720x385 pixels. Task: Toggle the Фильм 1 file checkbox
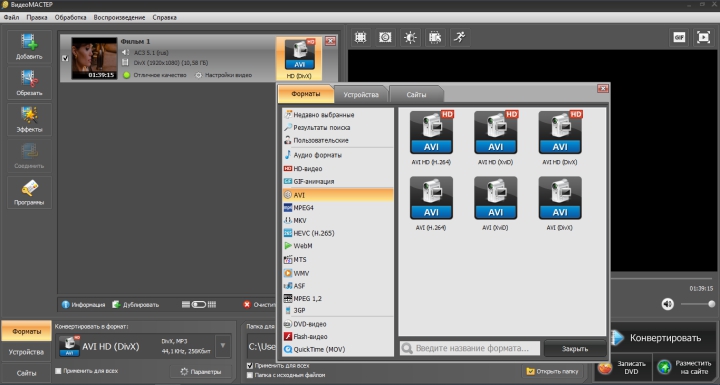click(65, 58)
